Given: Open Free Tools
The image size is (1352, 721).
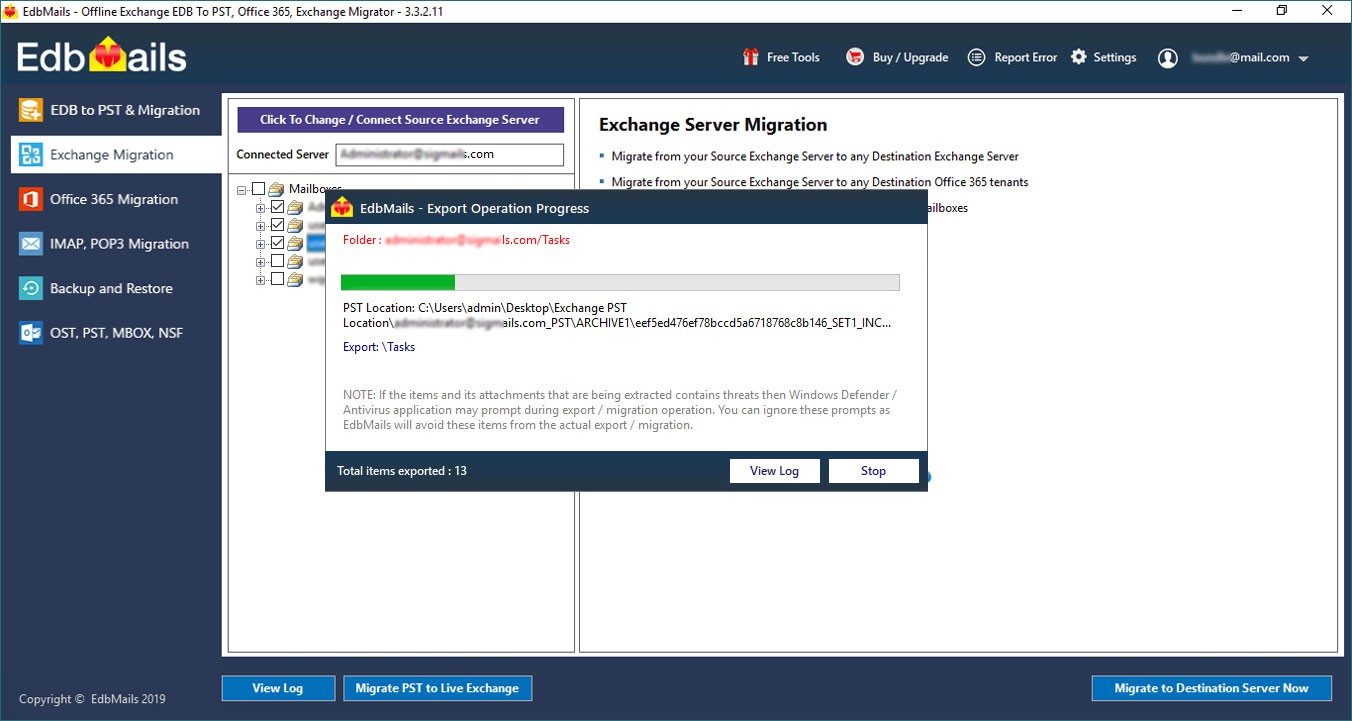Looking at the screenshot, I should click(793, 57).
